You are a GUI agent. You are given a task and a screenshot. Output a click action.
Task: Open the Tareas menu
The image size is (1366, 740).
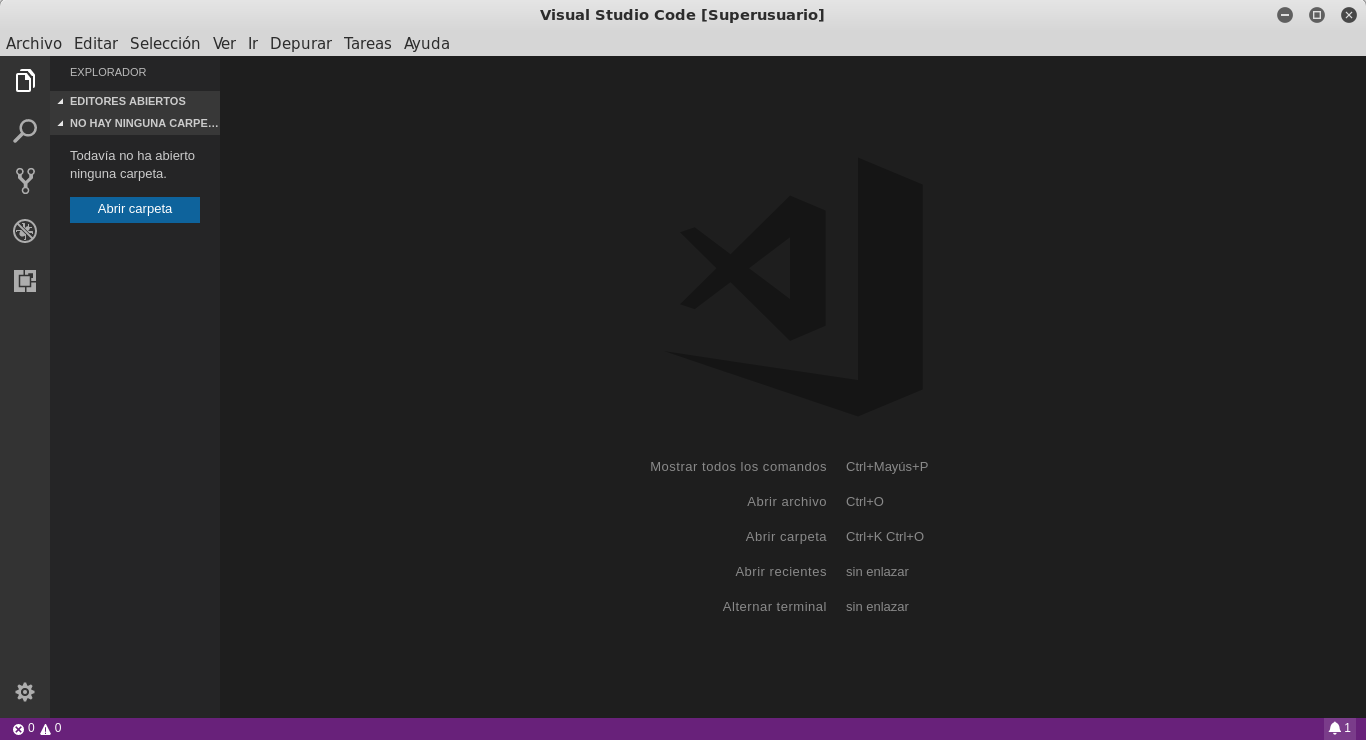(x=368, y=44)
